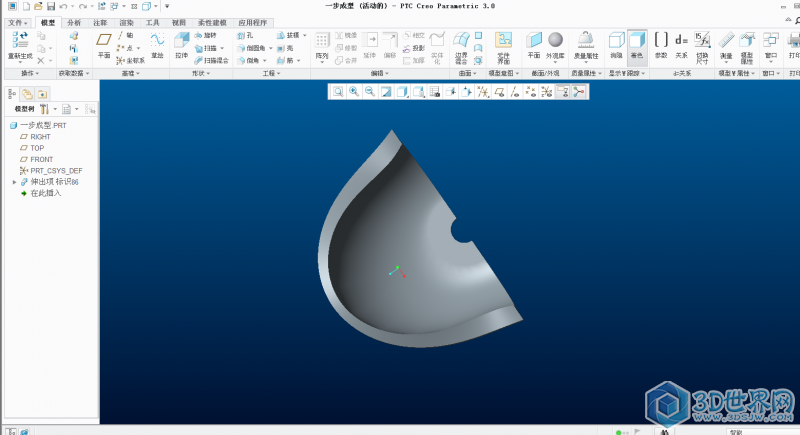Toggle coordinate system display in graphics toolbar
Viewport: 800px width, 435px height.
[546, 92]
